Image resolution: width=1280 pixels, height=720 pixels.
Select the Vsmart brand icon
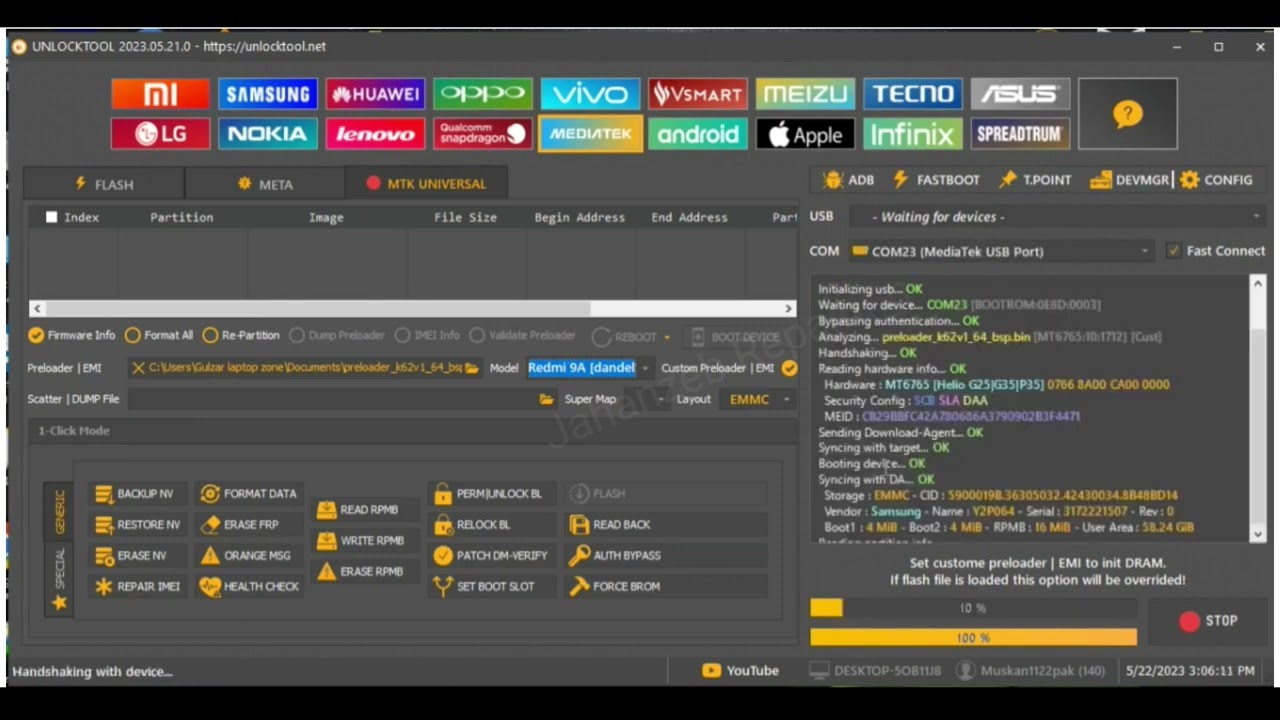698,94
